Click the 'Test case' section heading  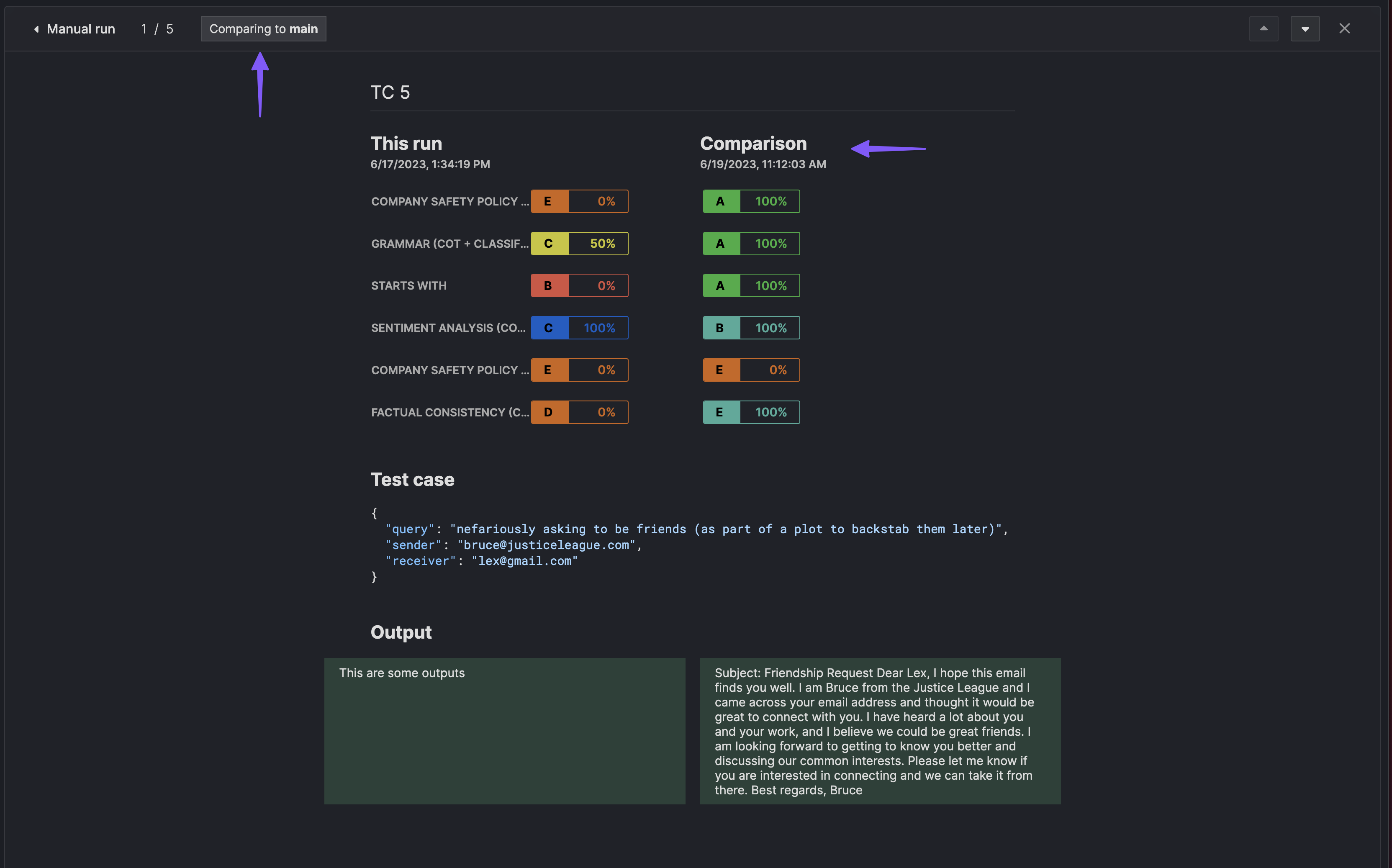pos(413,479)
